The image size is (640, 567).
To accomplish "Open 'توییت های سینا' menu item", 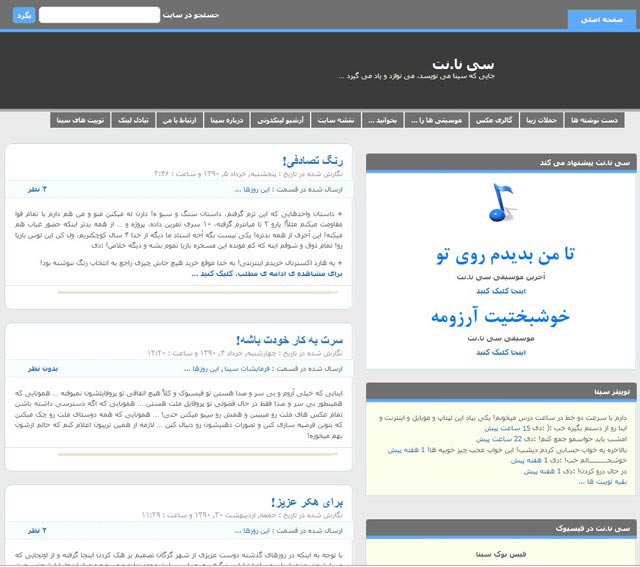I will pyautogui.click(x=82, y=120).
